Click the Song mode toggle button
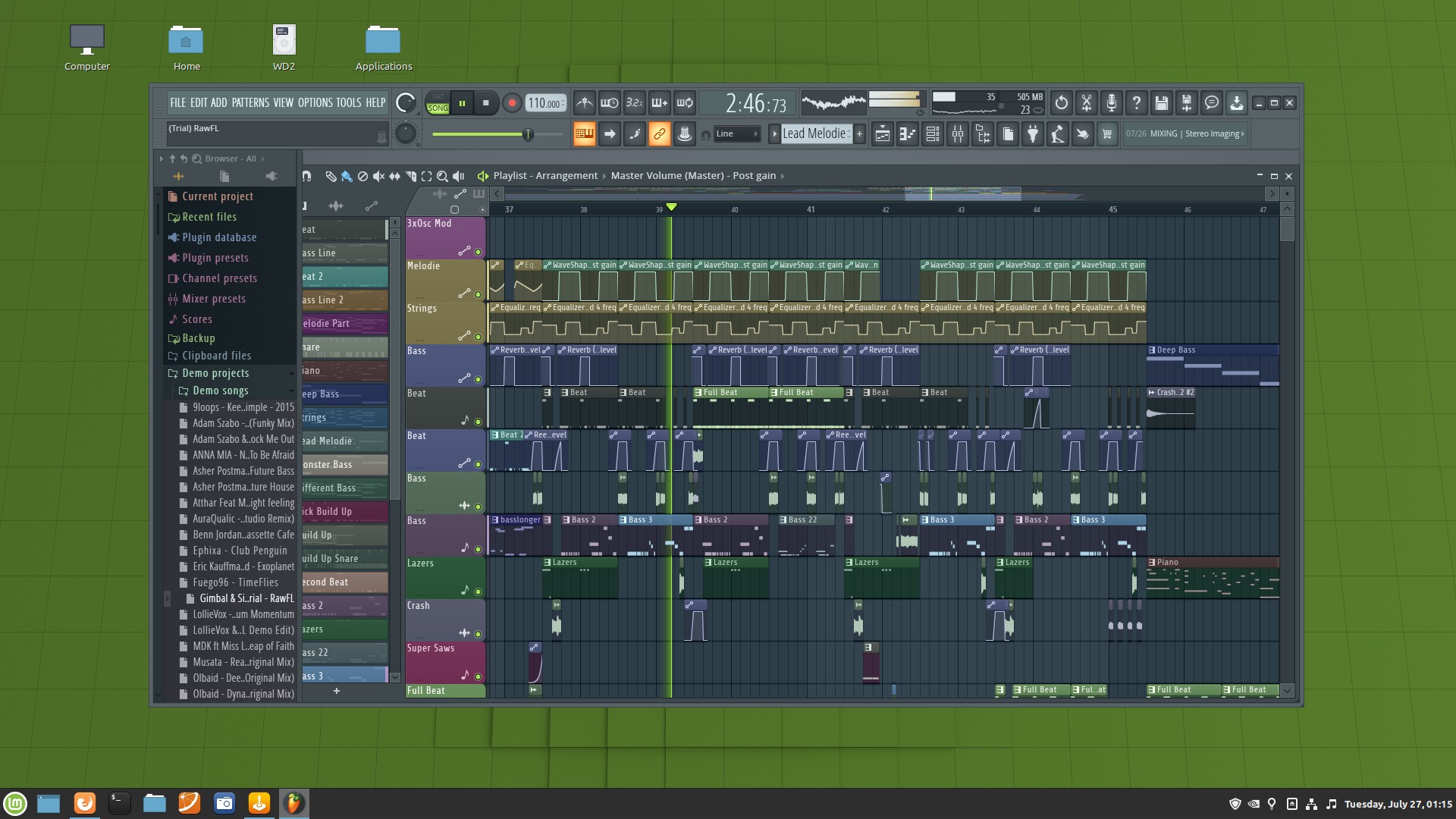 coord(438,102)
